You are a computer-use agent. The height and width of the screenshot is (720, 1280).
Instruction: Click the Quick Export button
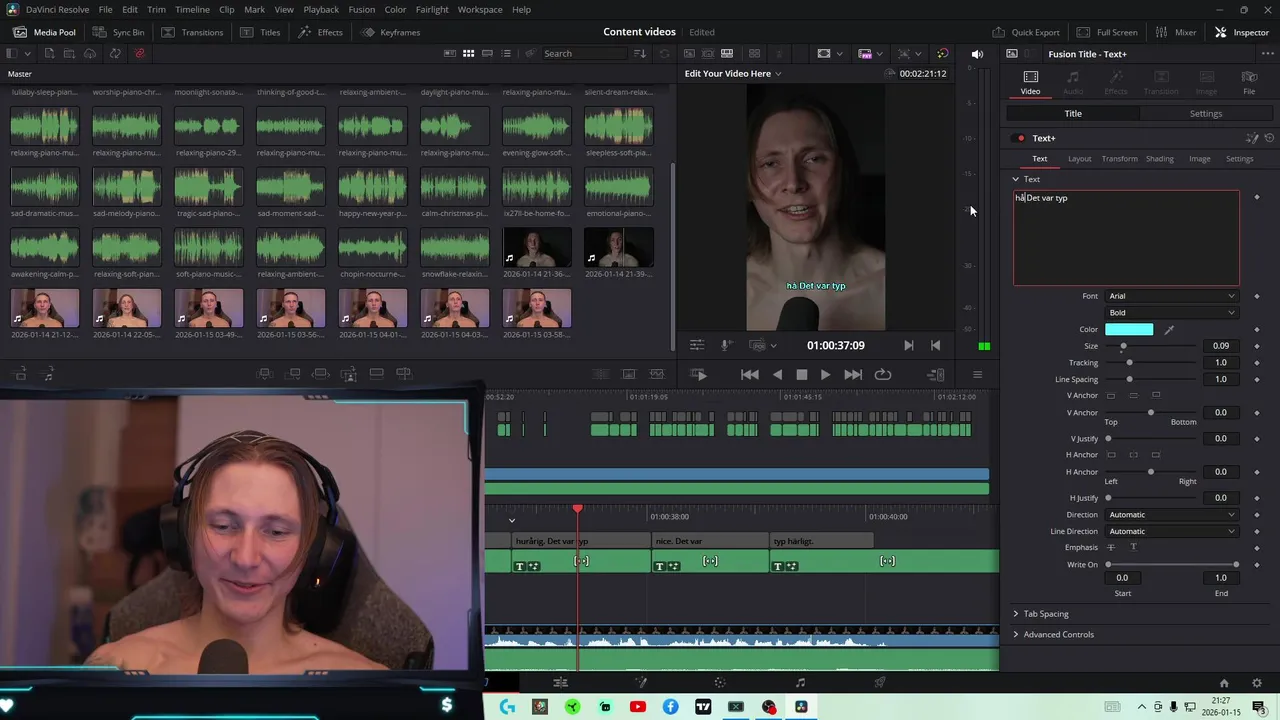[1026, 32]
